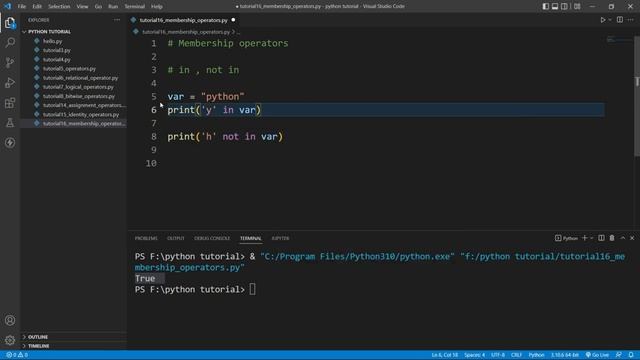This screenshot has width=640, height=360.
Task: Close the terminal panel
Action: click(x=632, y=238)
